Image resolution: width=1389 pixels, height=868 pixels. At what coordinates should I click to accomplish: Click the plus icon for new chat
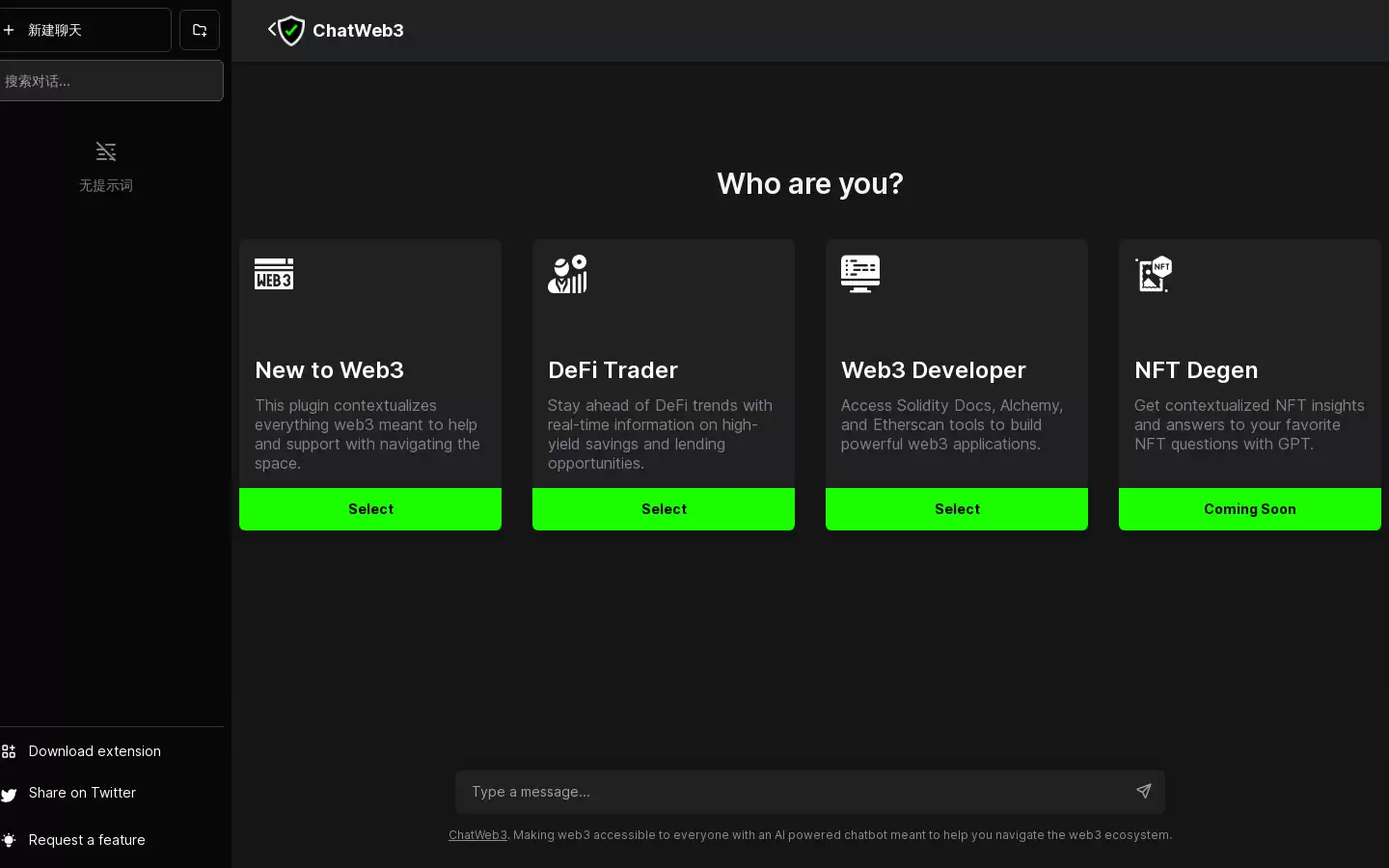[9, 30]
